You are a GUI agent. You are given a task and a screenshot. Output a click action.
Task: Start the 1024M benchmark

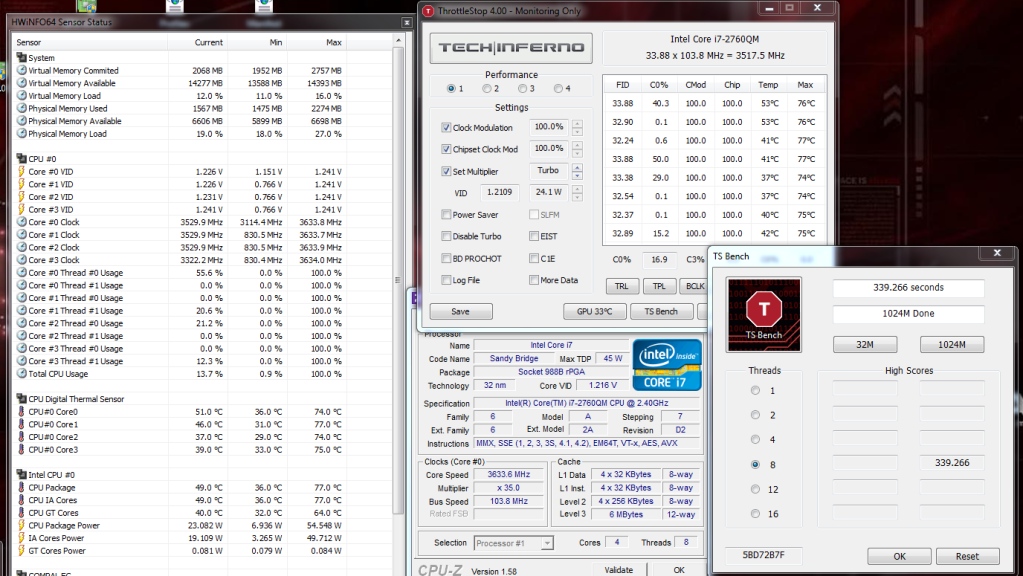click(951, 345)
